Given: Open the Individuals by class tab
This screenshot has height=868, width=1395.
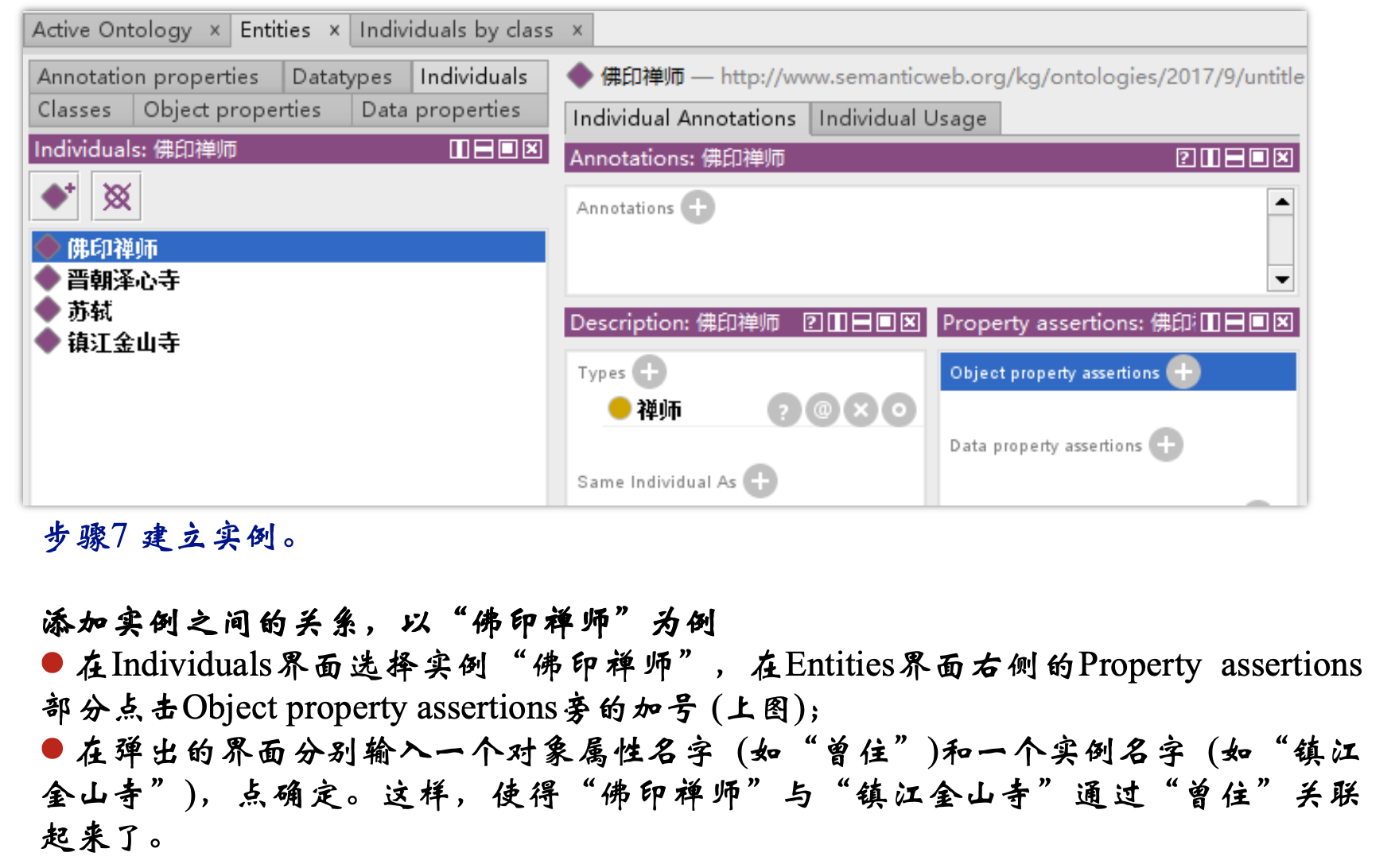Looking at the screenshot, I should (457, 29).
